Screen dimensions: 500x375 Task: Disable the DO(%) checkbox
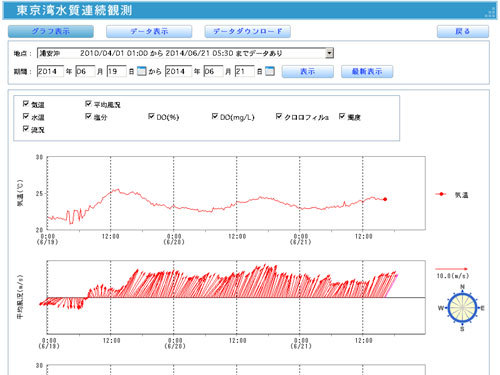[x=151, y=116]
